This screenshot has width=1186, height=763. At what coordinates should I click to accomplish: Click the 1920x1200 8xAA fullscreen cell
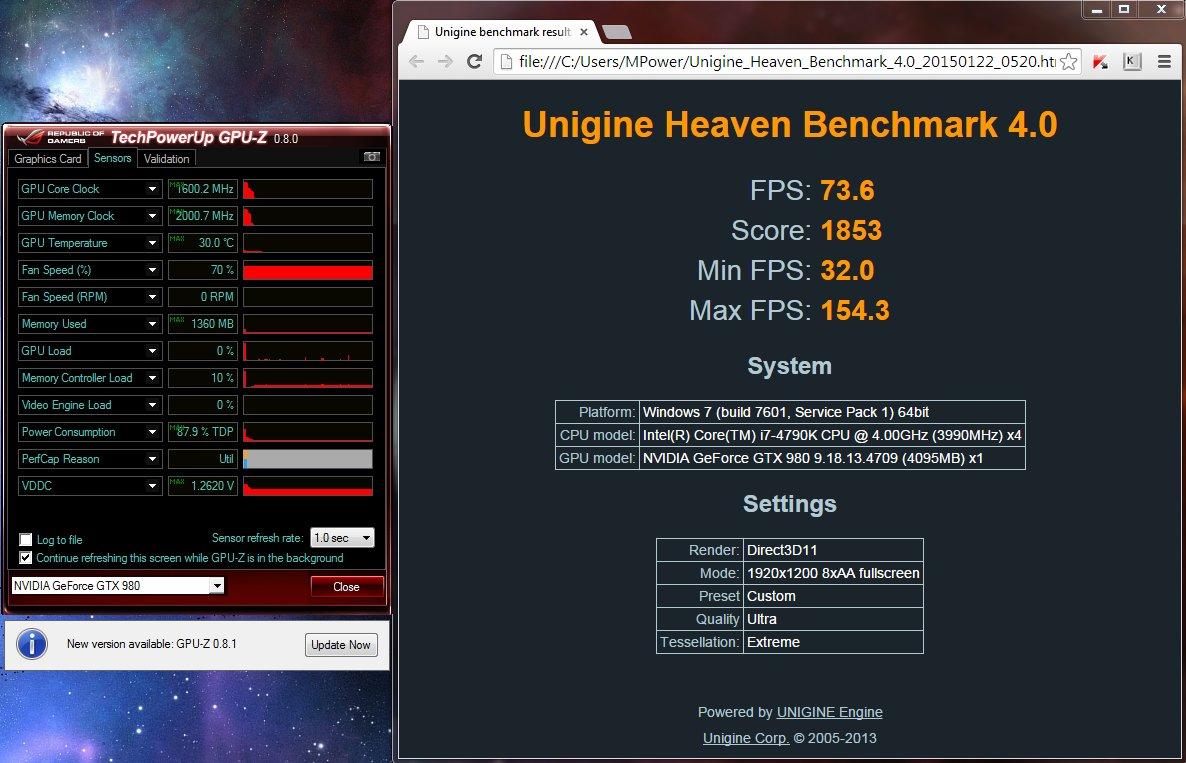click(833, 573)
